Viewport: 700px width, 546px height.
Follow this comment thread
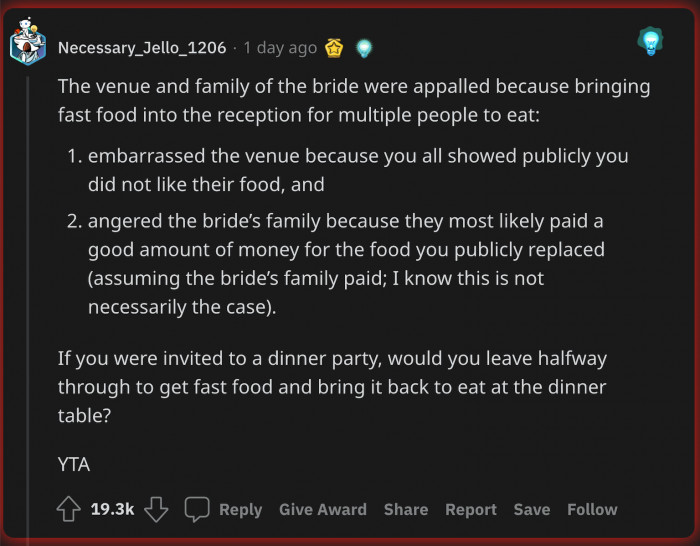[x=592, y=509]
